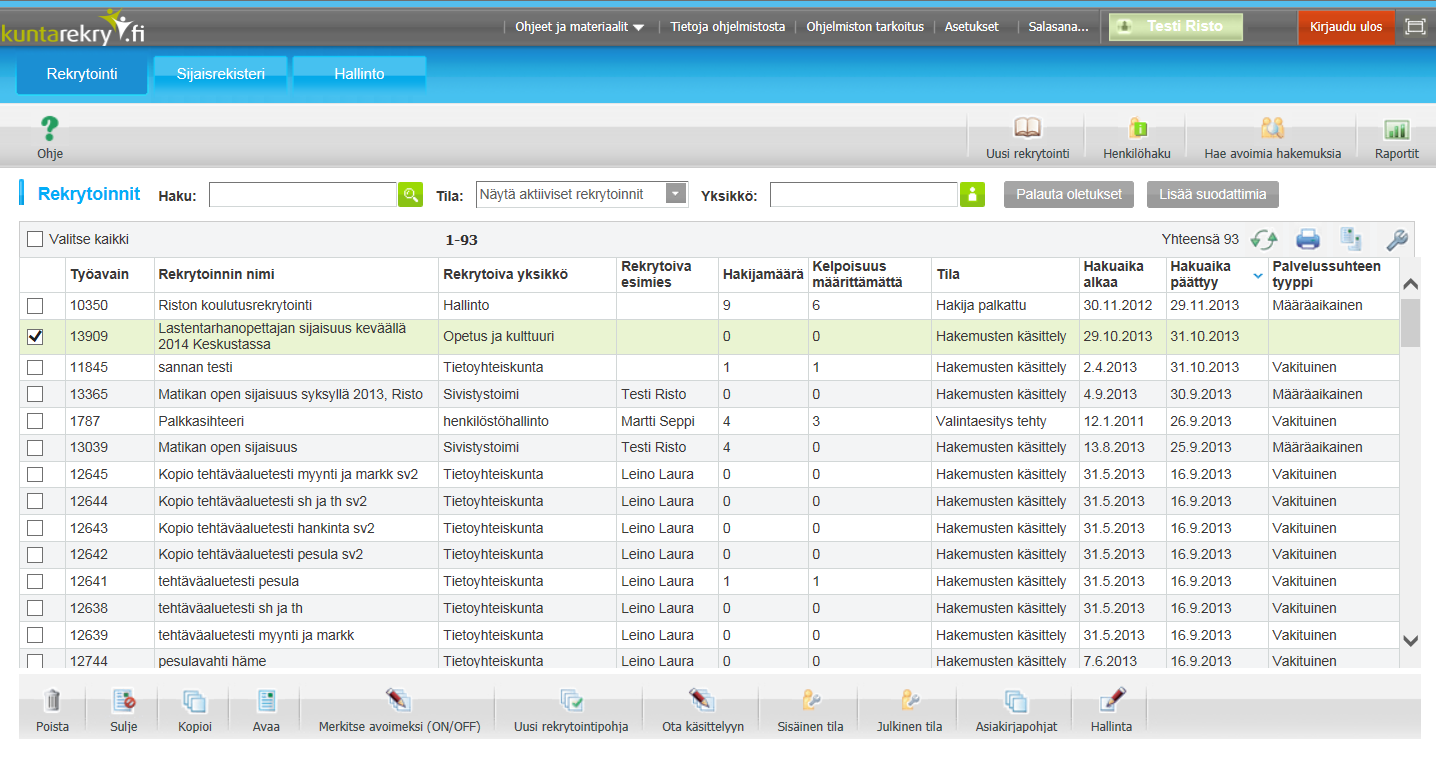Switch to Hallinto tab

pyautogui.click(x=359, y=74)
